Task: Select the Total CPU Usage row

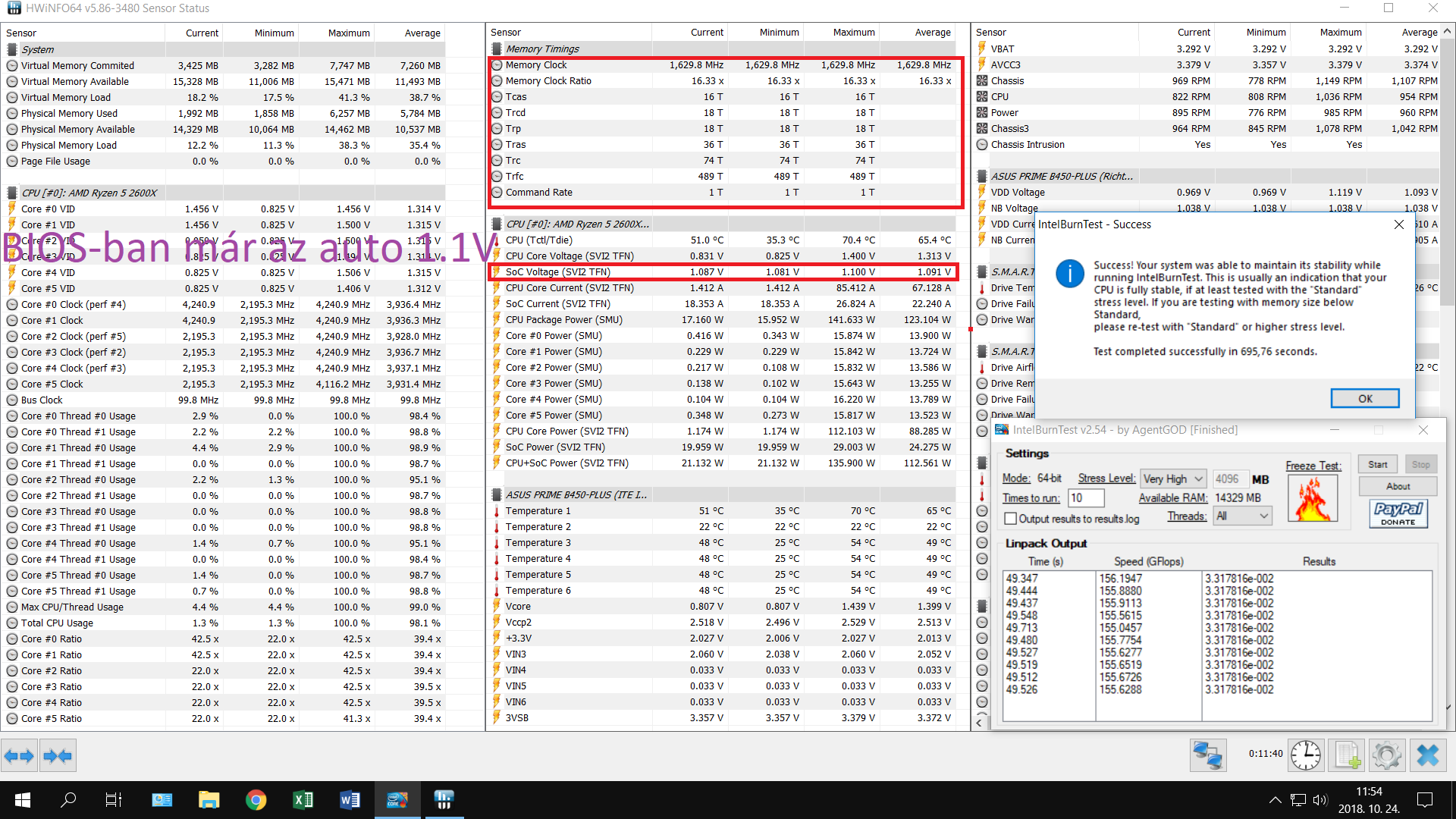Action: coord(224,623)
